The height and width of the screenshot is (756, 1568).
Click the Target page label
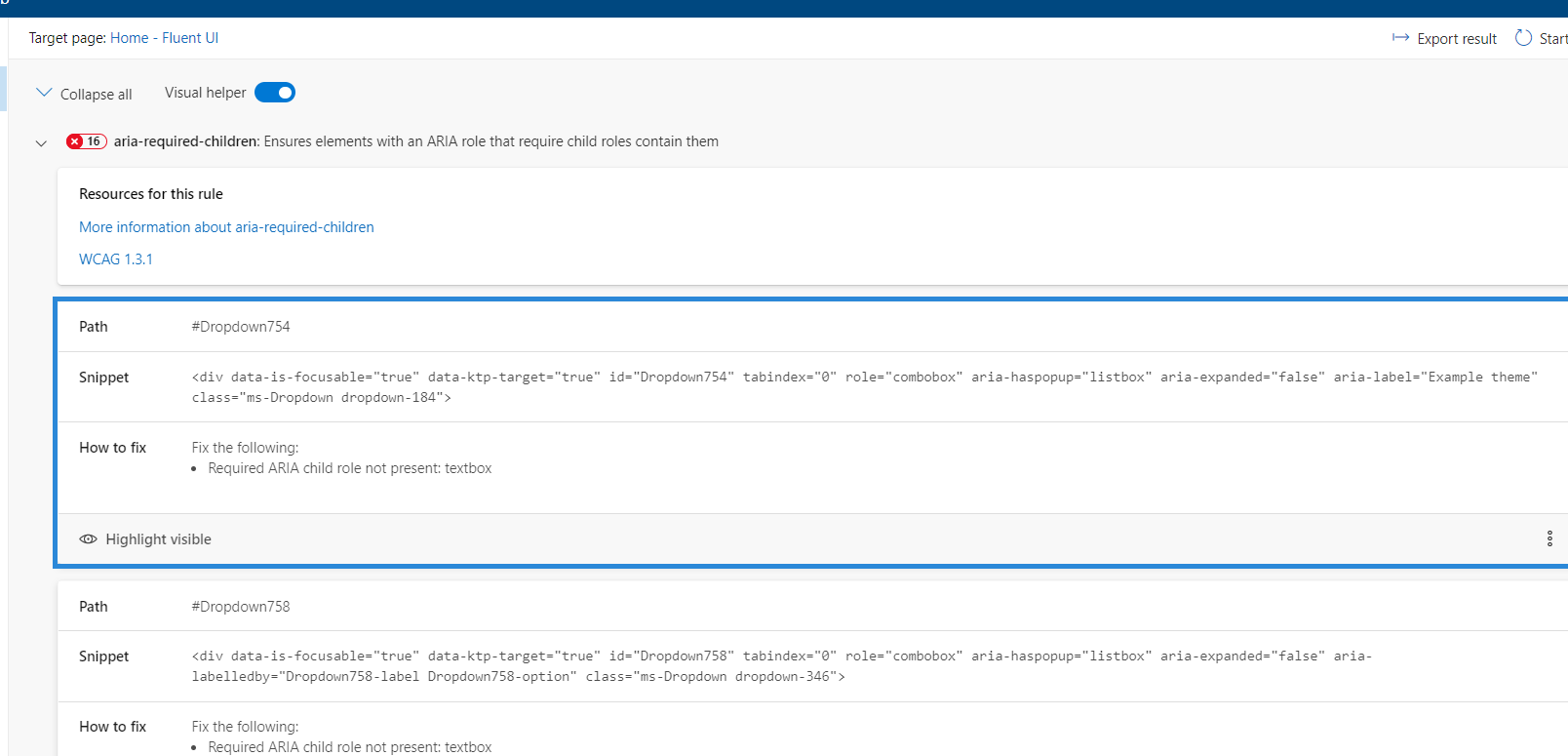pos(67,38)
